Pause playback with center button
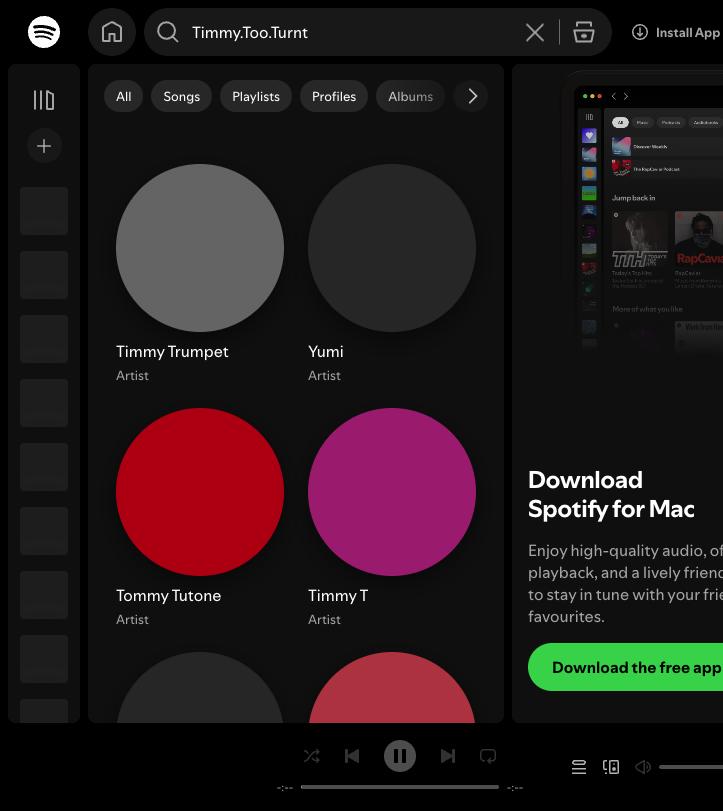 click(x=400, y=756)
